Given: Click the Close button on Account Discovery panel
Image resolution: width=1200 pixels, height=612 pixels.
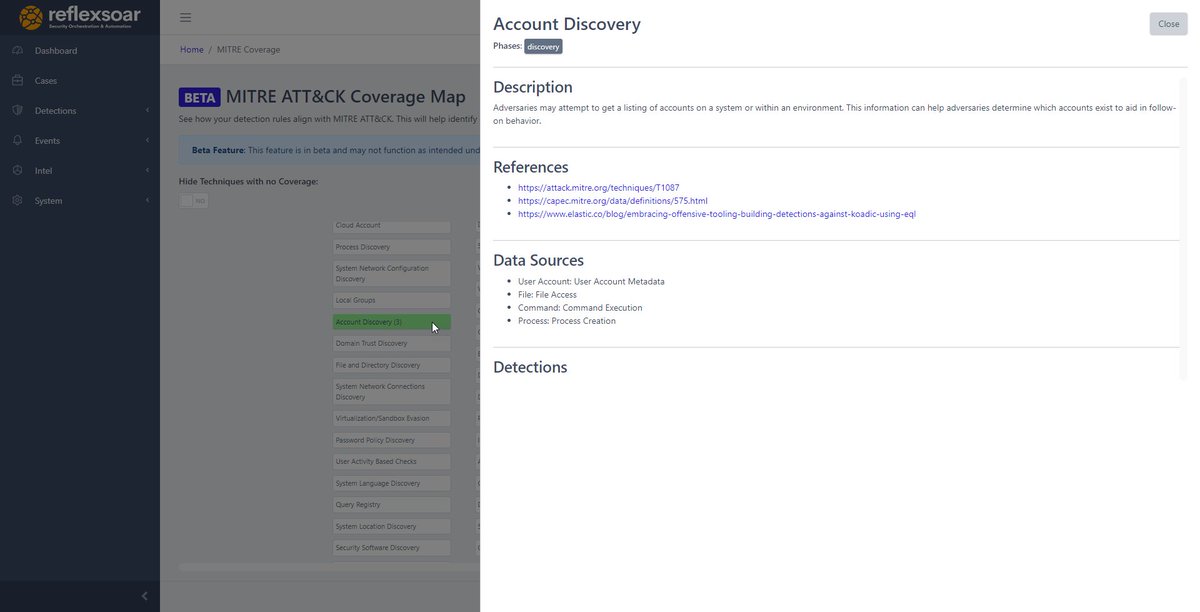Looking at the screenshot, I should point(1167,23).
